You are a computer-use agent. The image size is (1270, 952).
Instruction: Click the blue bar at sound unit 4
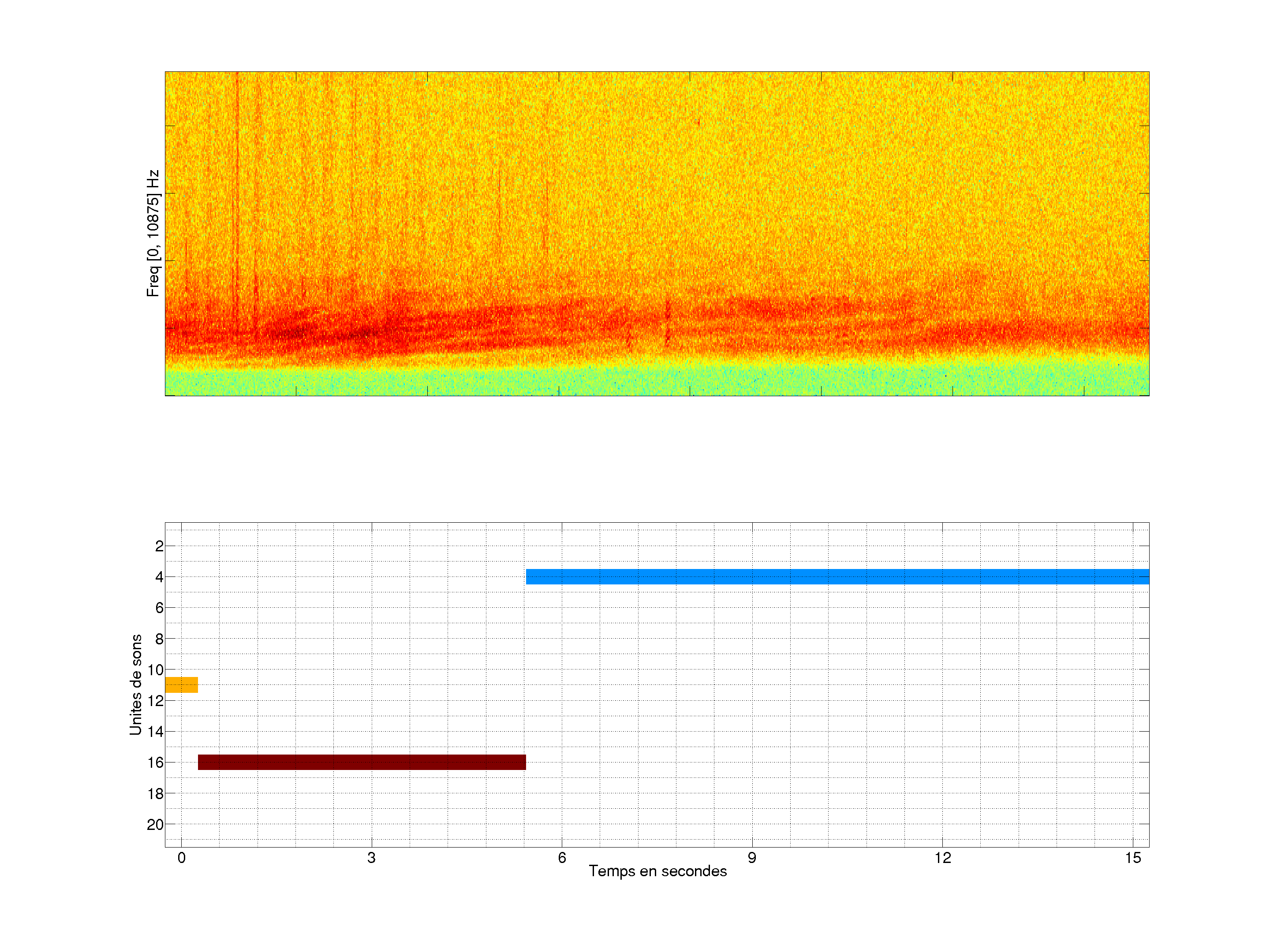[x=837, y=576]
